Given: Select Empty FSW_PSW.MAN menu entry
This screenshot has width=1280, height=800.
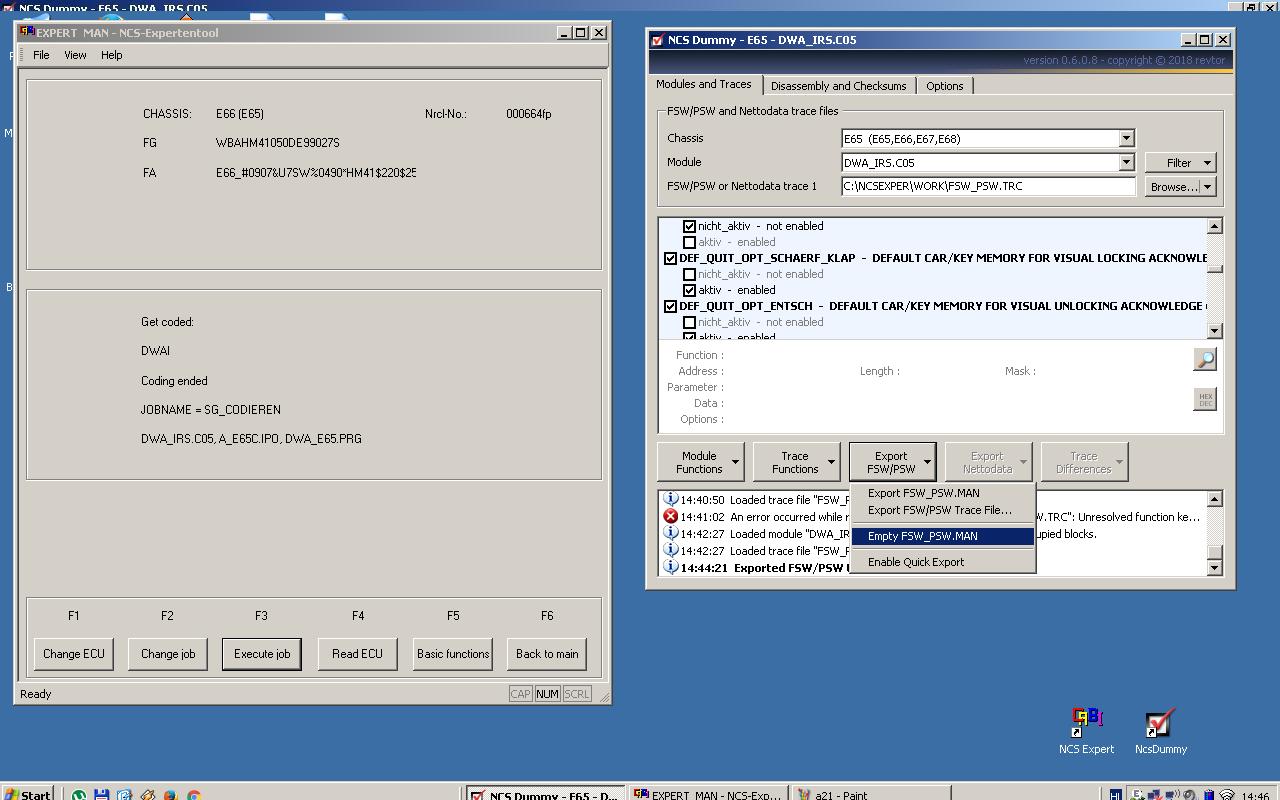Looking at the screenshot, I should coord(943,536).
